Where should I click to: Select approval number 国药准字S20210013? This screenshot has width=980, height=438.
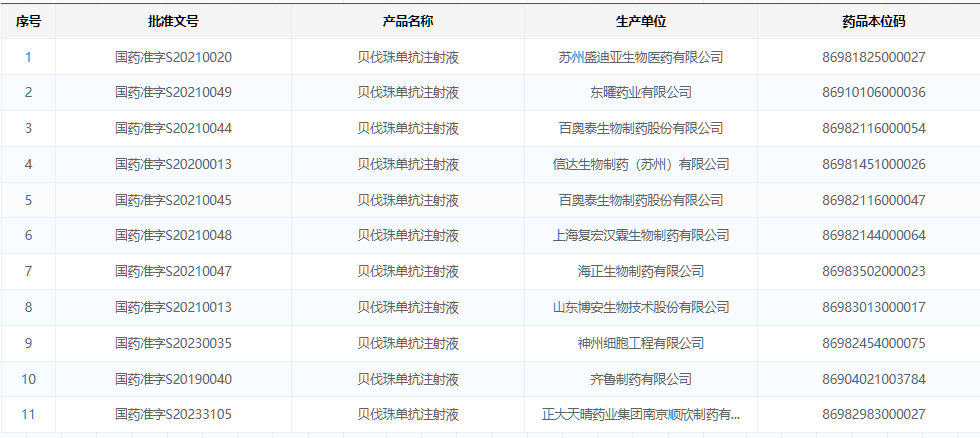pos(173,307)
